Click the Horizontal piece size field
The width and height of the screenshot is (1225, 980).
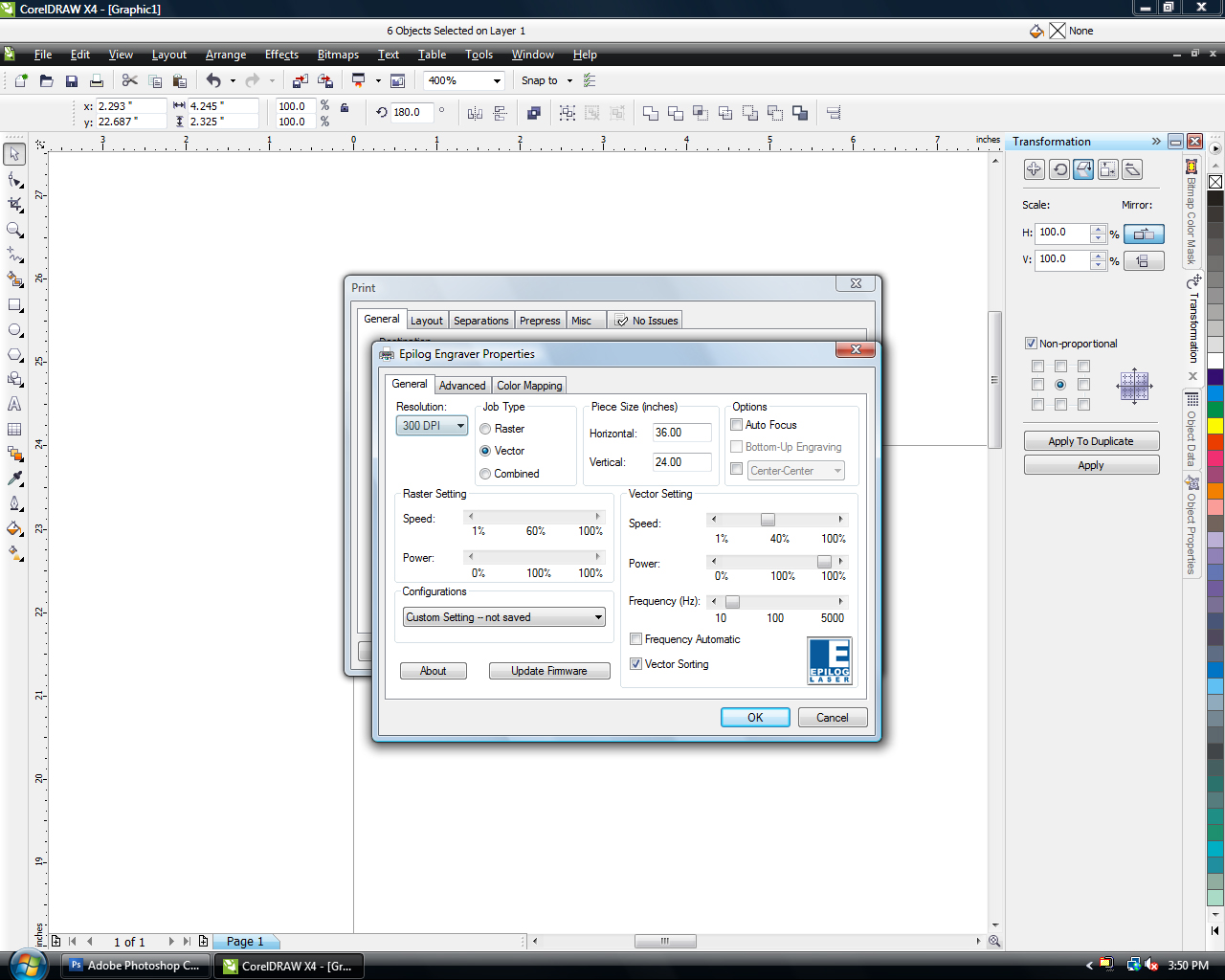tap(682, 433)
